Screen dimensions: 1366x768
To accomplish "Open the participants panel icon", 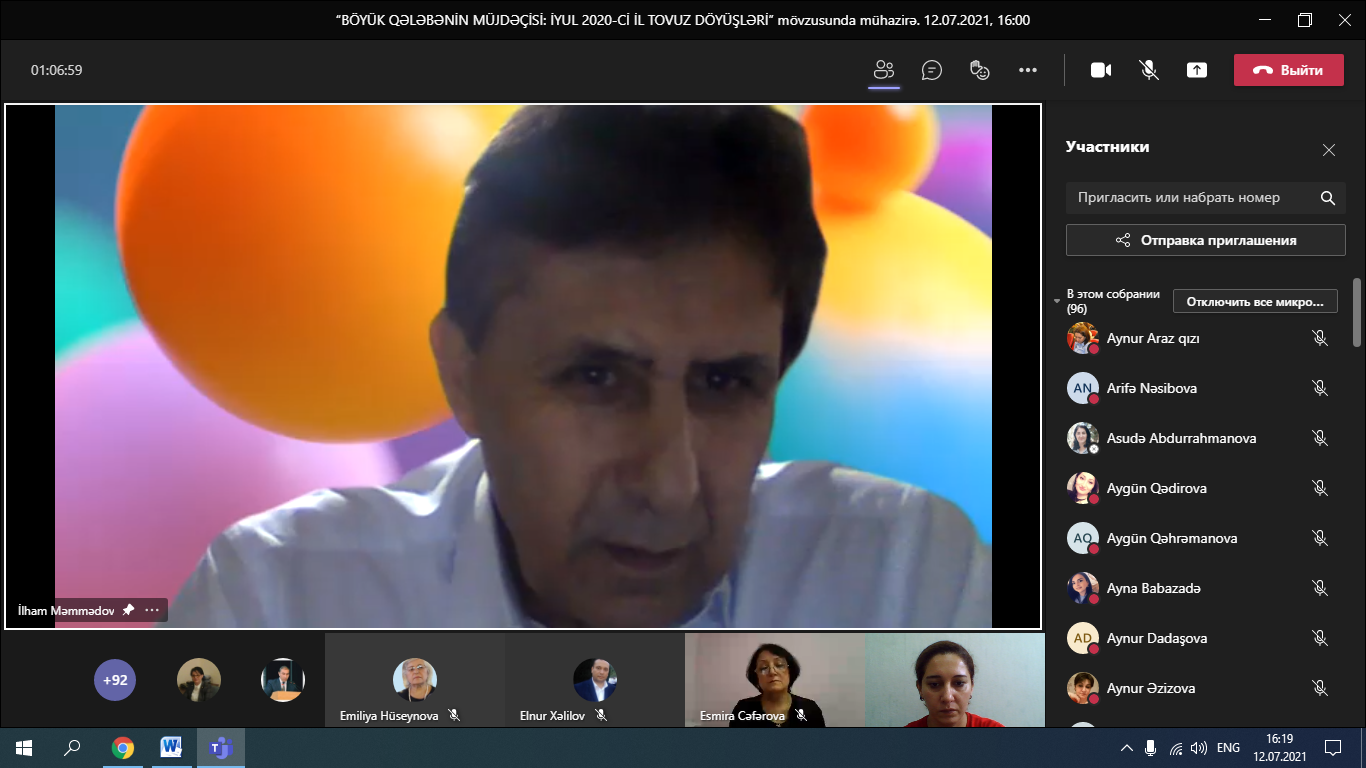I will (883, 70).
